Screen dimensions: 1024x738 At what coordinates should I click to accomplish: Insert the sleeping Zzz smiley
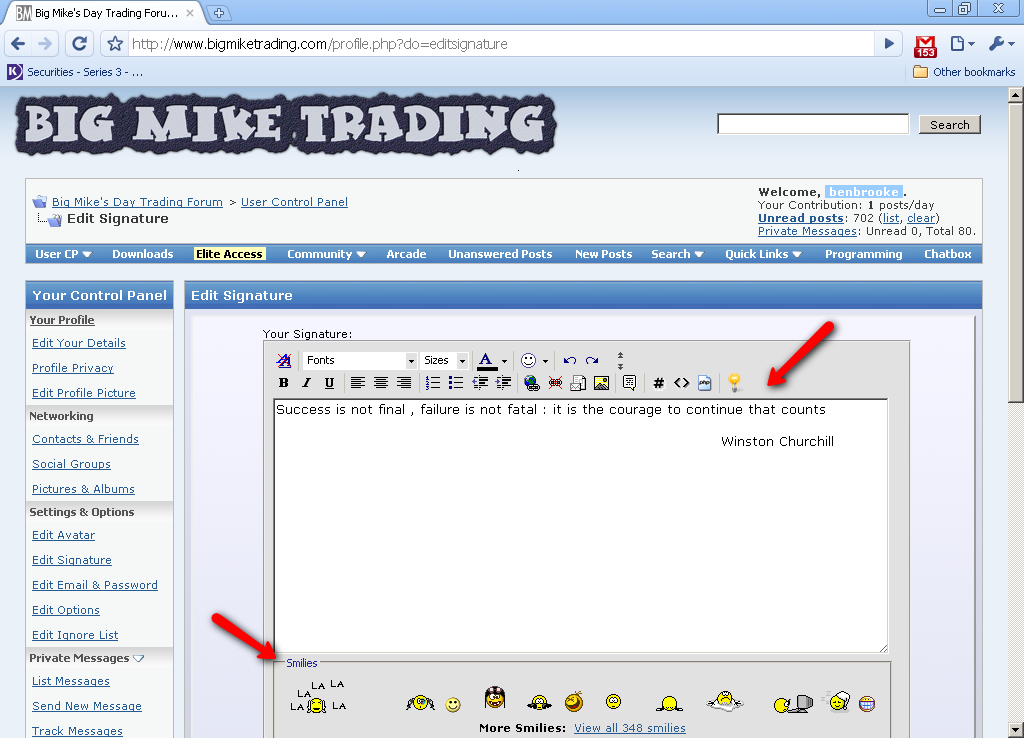[x=837, y=701]
